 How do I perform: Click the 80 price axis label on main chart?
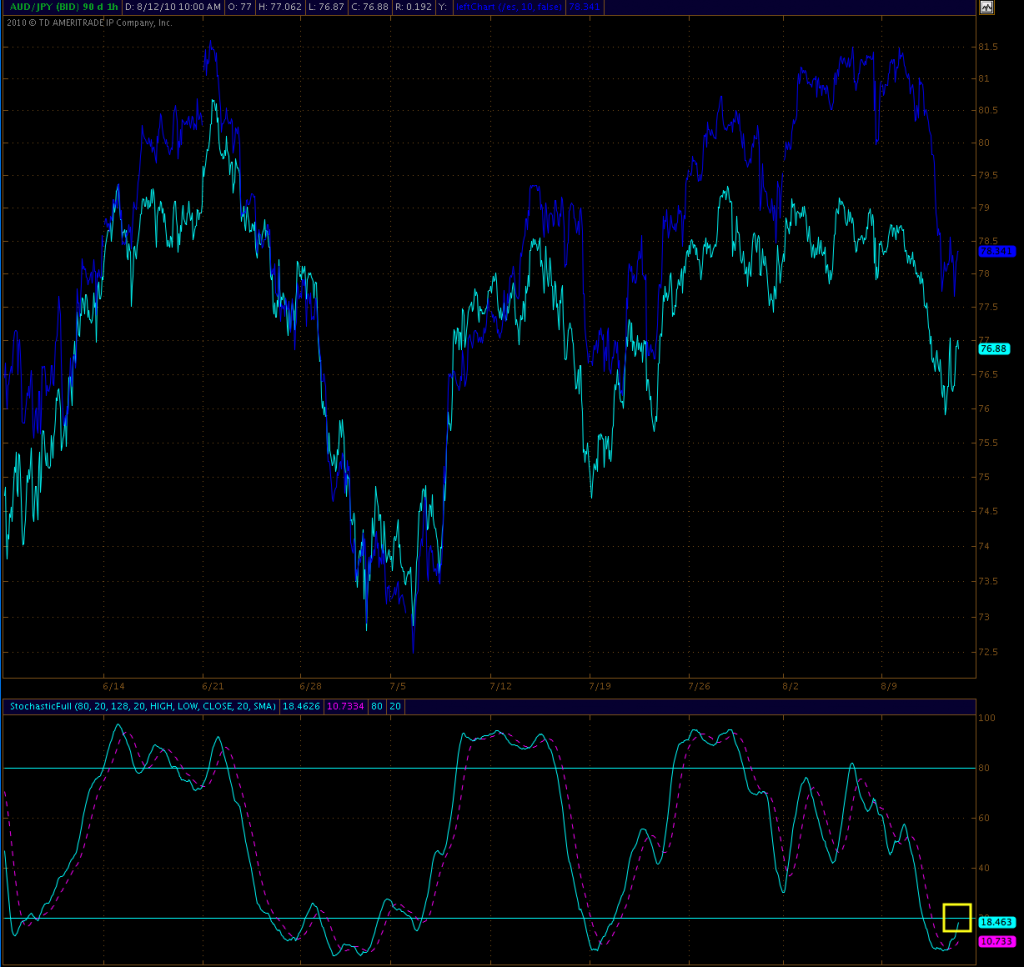[984, 142]
